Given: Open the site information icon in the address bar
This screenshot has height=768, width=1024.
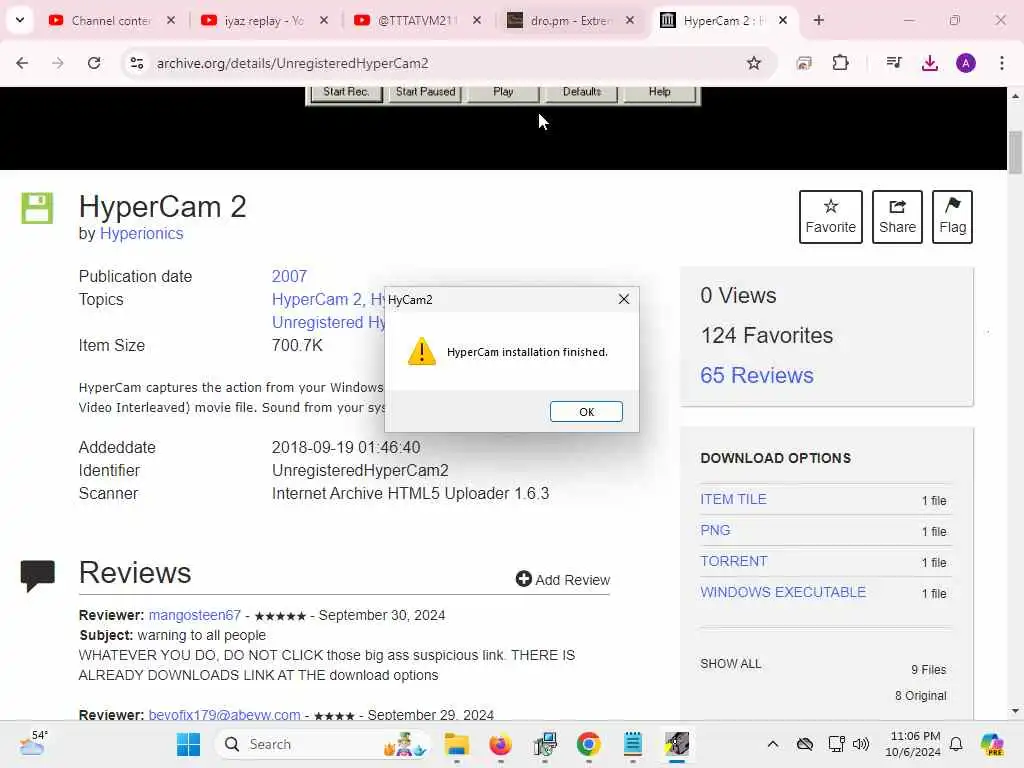Looking at the screenshot, I should [136, 63].
